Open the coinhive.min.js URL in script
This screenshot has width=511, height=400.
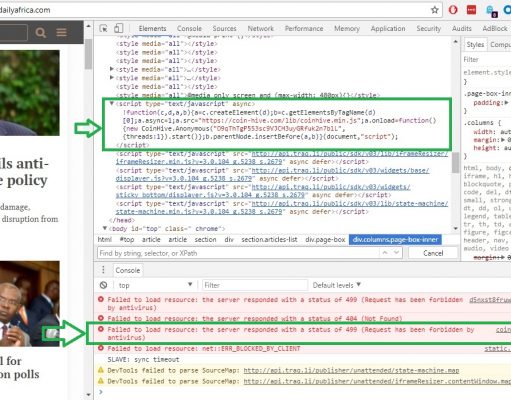click(x=280, y=121)
